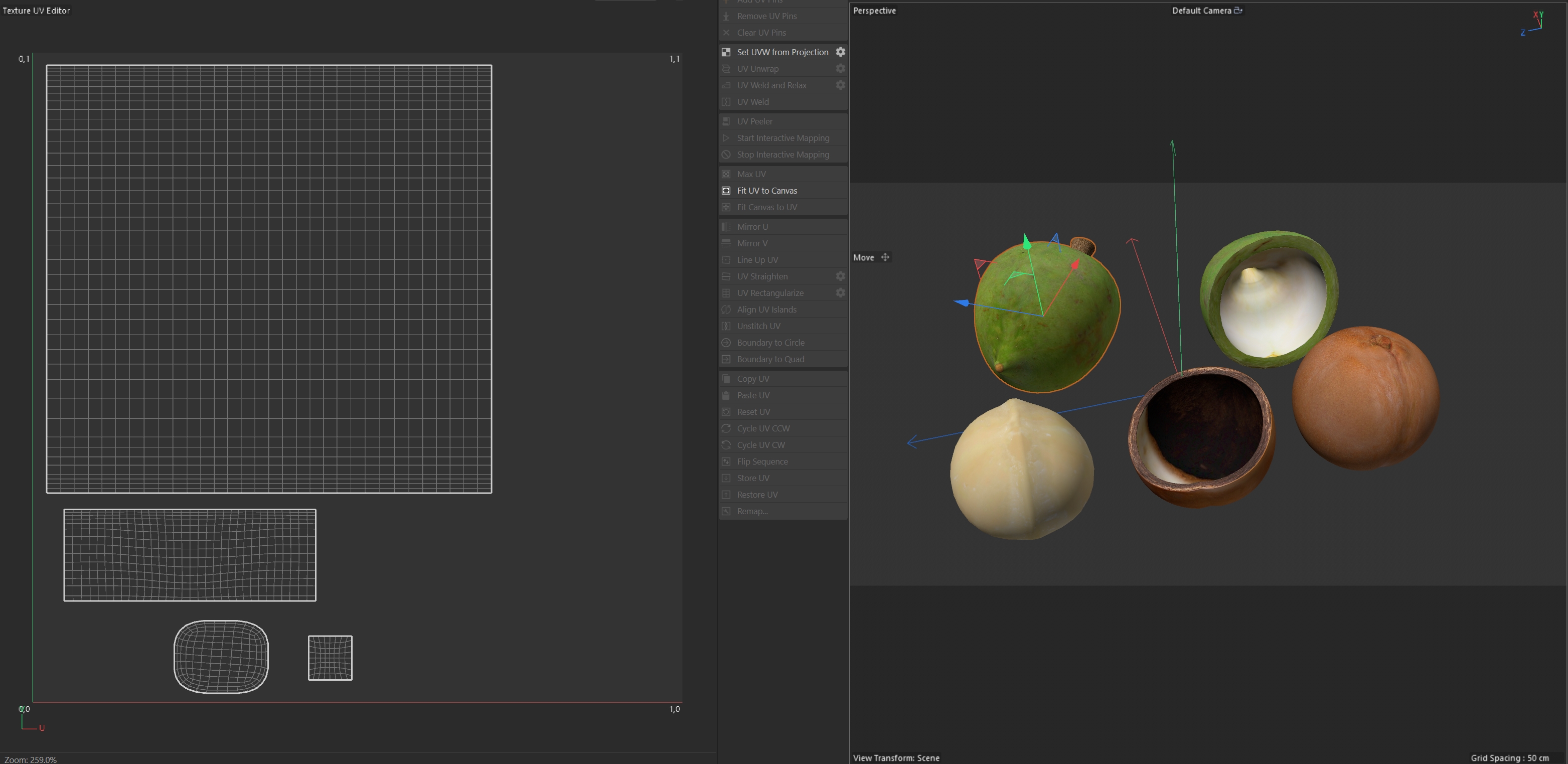Open UV Straighten settings gear
This screenshot has height=764, width=1568.
840,276
